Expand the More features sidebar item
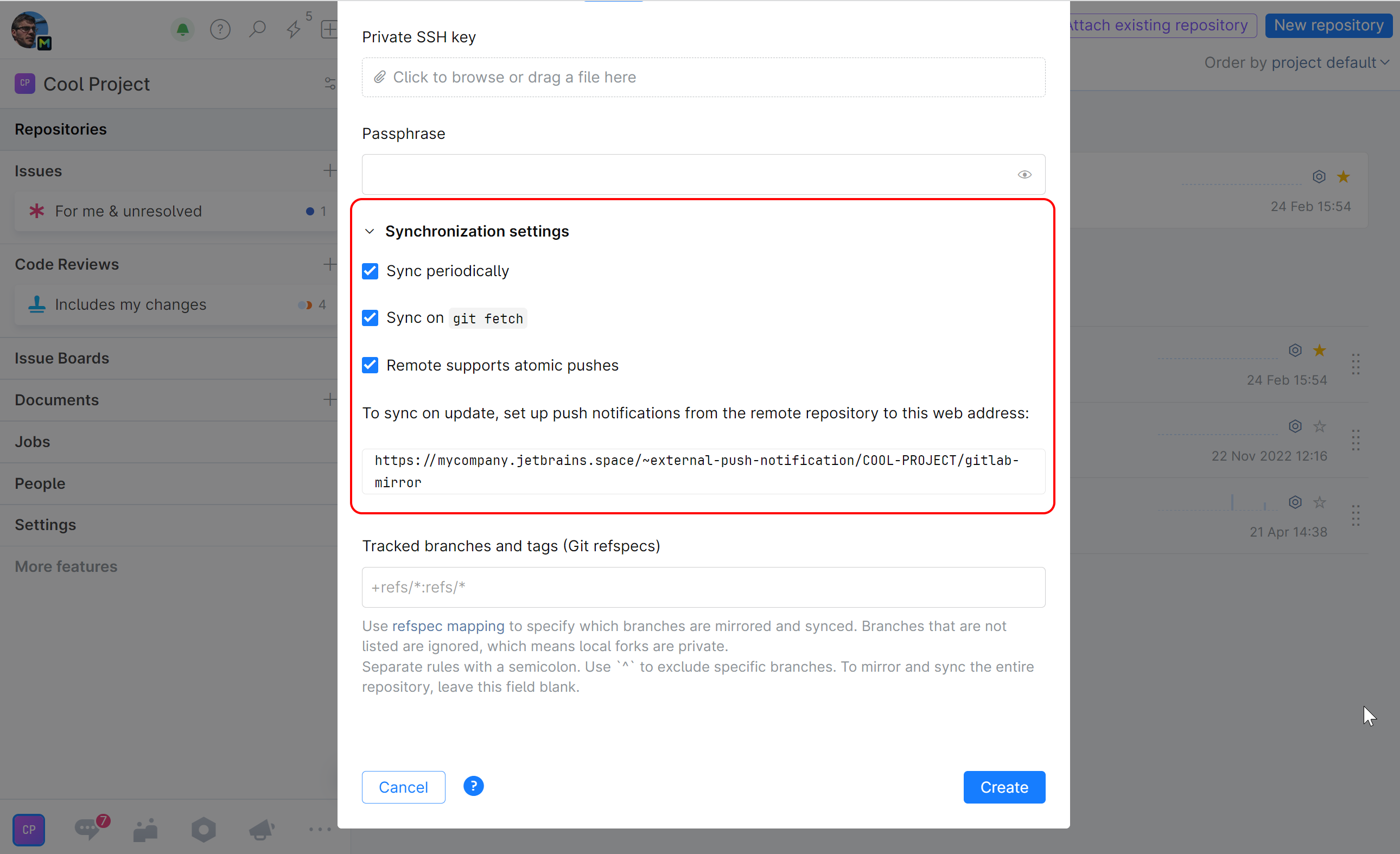 click(66, 566)
